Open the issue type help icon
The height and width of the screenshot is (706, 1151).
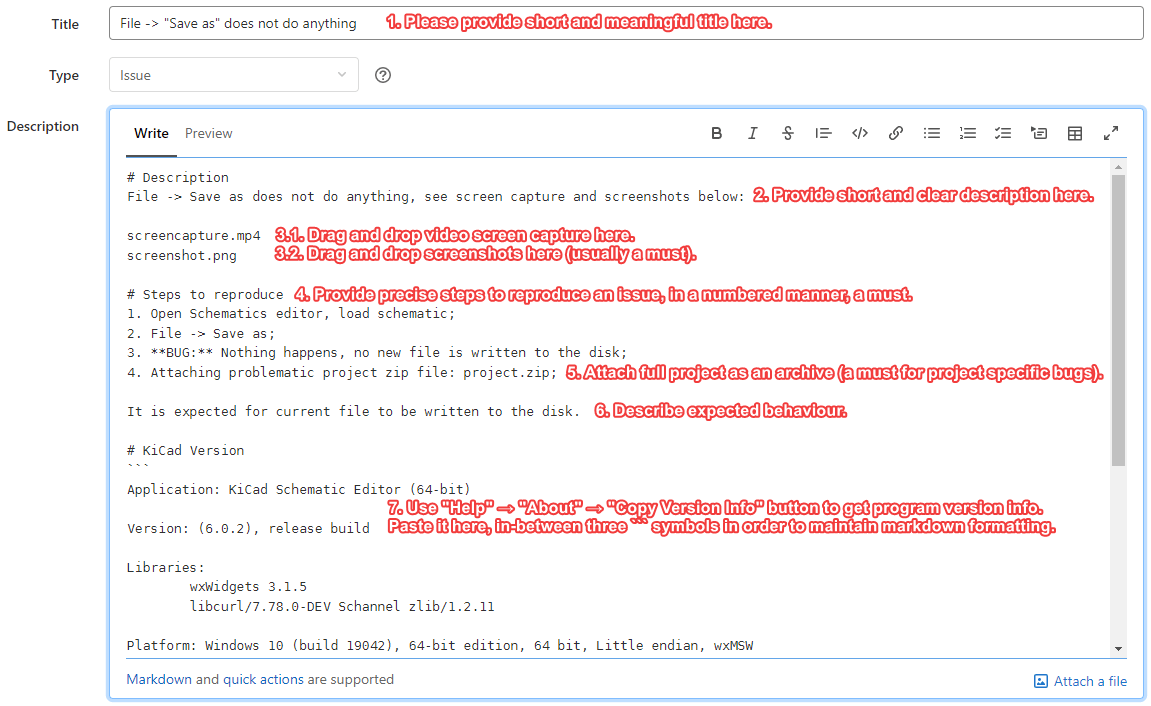tap(382, 75)
